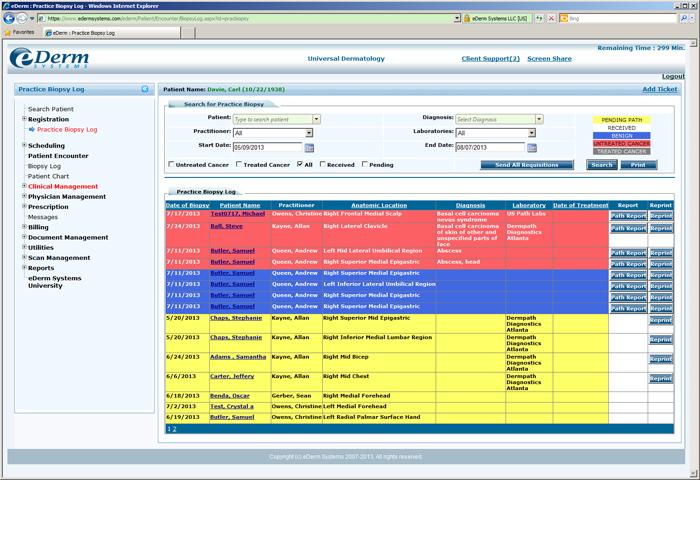Sort by Diagnosis column header
Screen dimensions: 700x547
click(471, 205)
